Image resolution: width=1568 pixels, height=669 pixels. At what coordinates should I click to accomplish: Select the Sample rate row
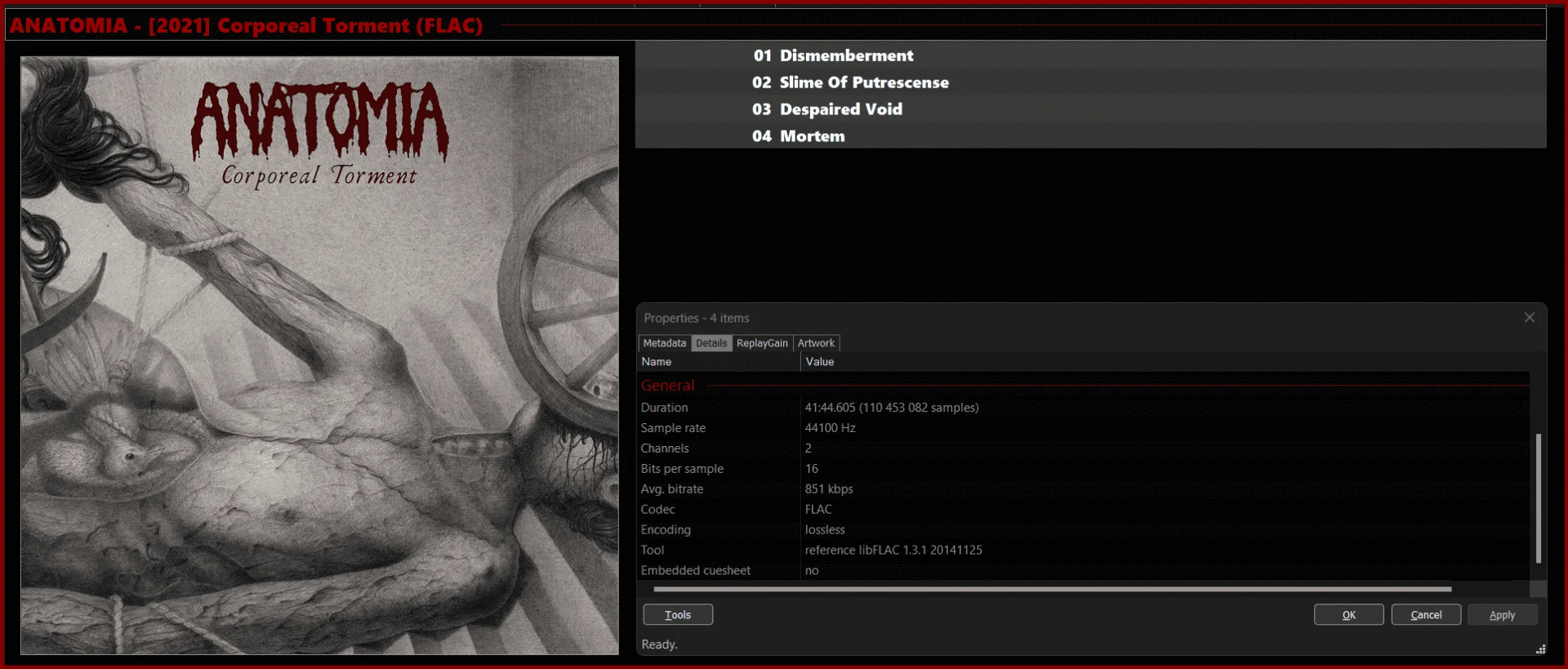click(1083, 428)
